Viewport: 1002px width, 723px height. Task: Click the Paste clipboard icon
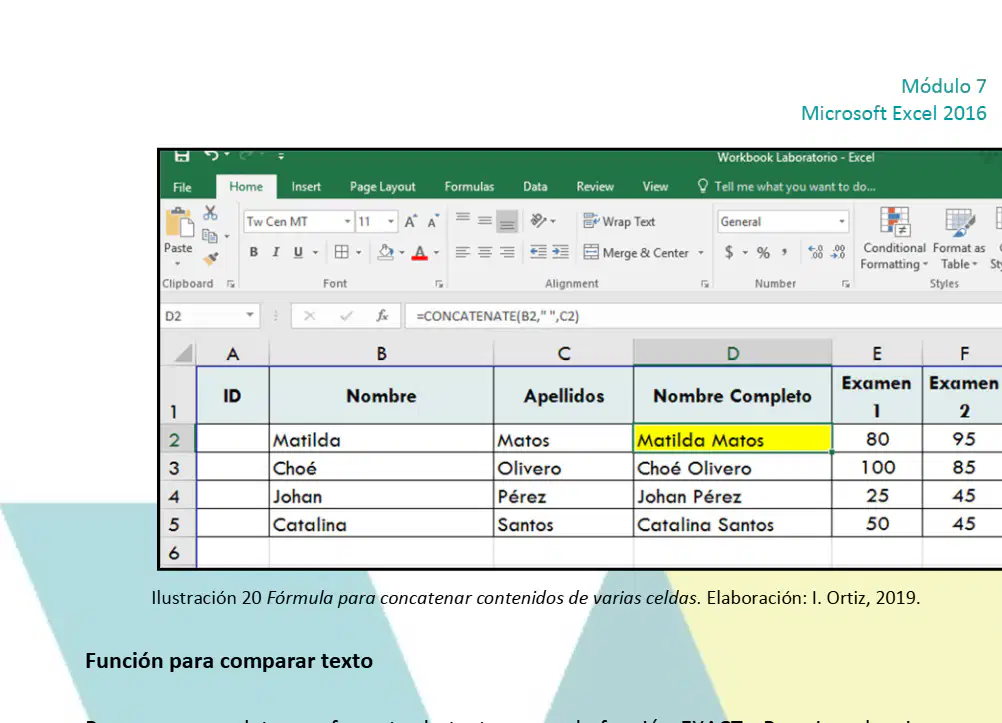179,224
